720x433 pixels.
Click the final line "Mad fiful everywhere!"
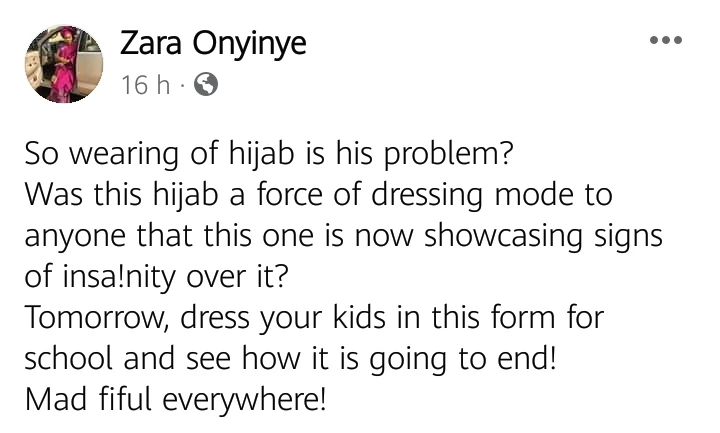pos(176,400)
